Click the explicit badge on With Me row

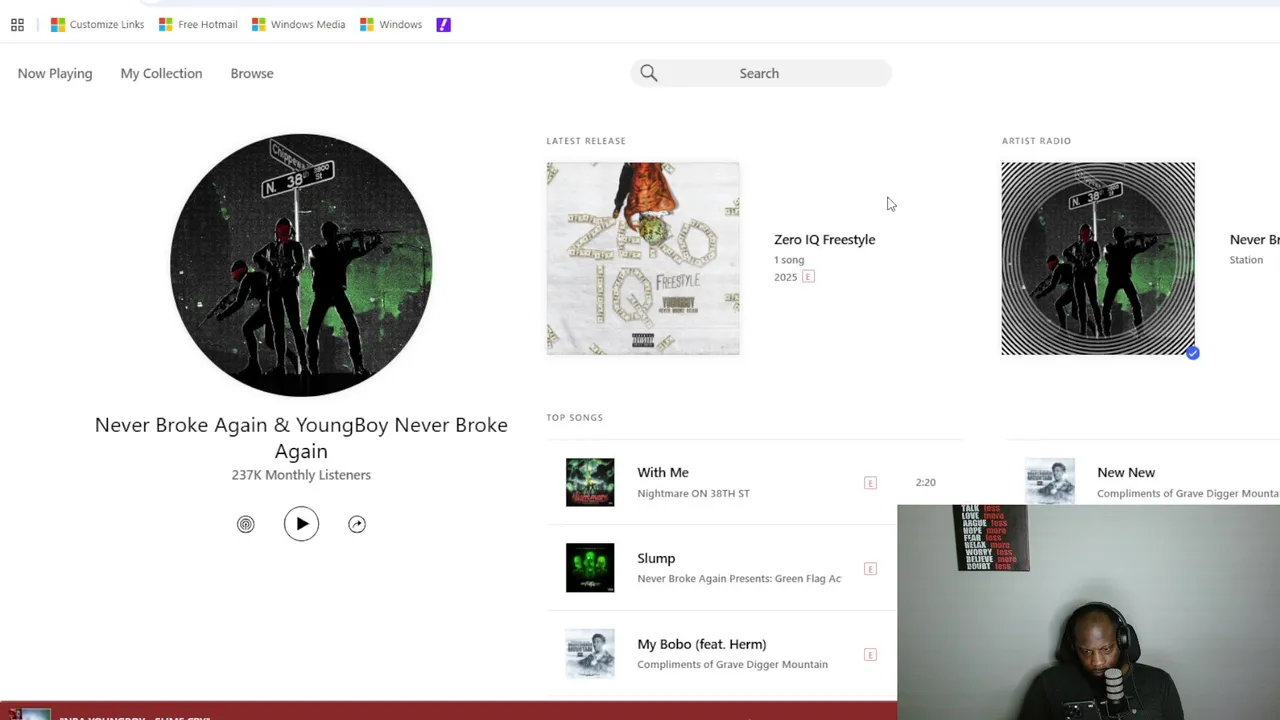coord(870,483)
